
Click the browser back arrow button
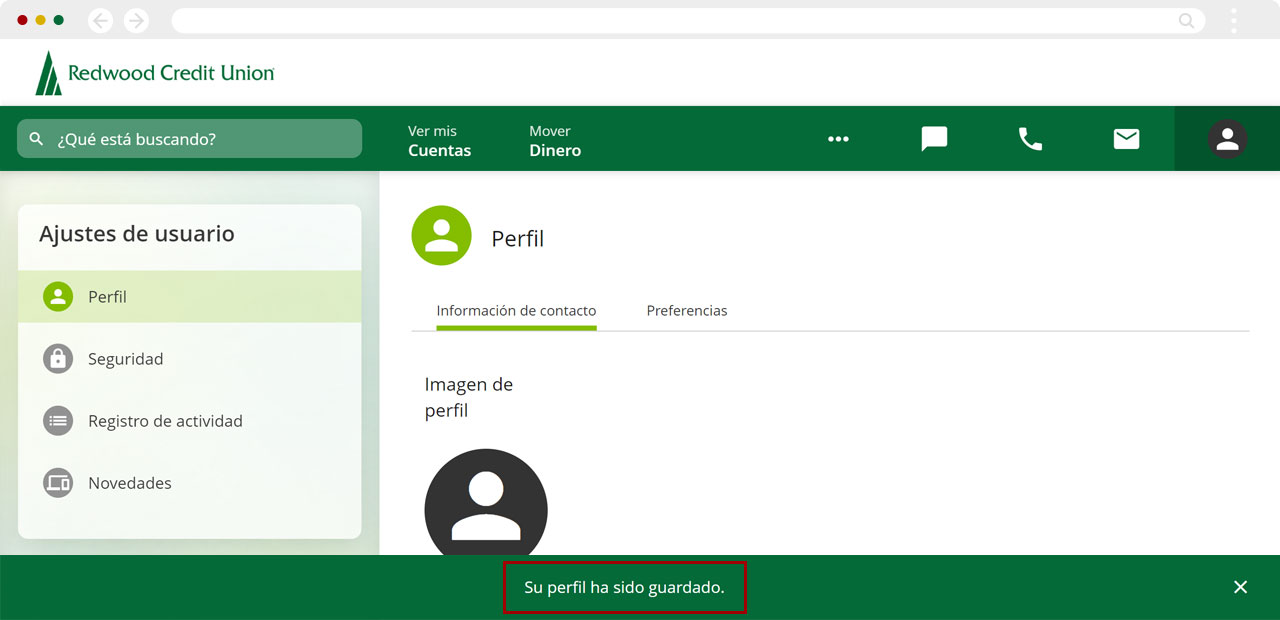(100, 20)
